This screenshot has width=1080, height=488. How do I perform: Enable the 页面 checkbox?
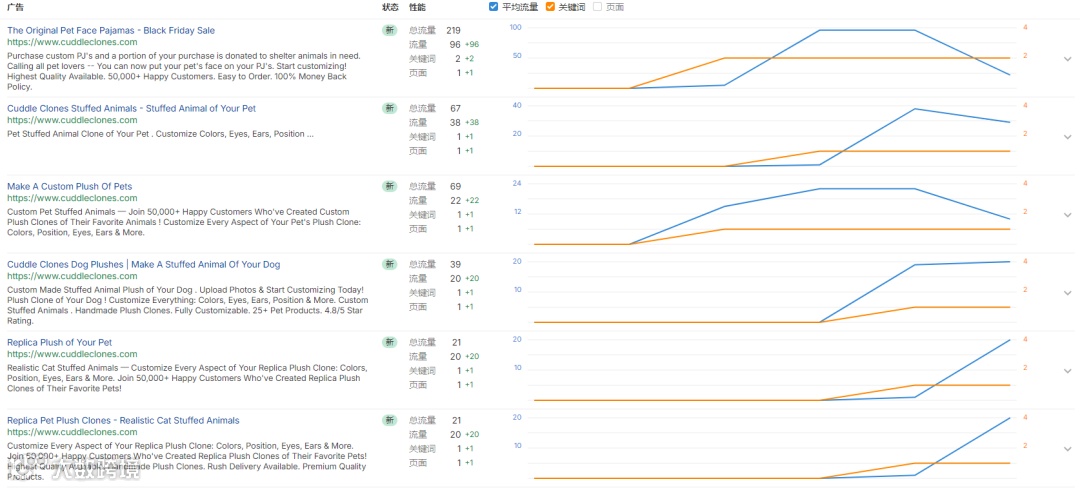tap(597, 7)
